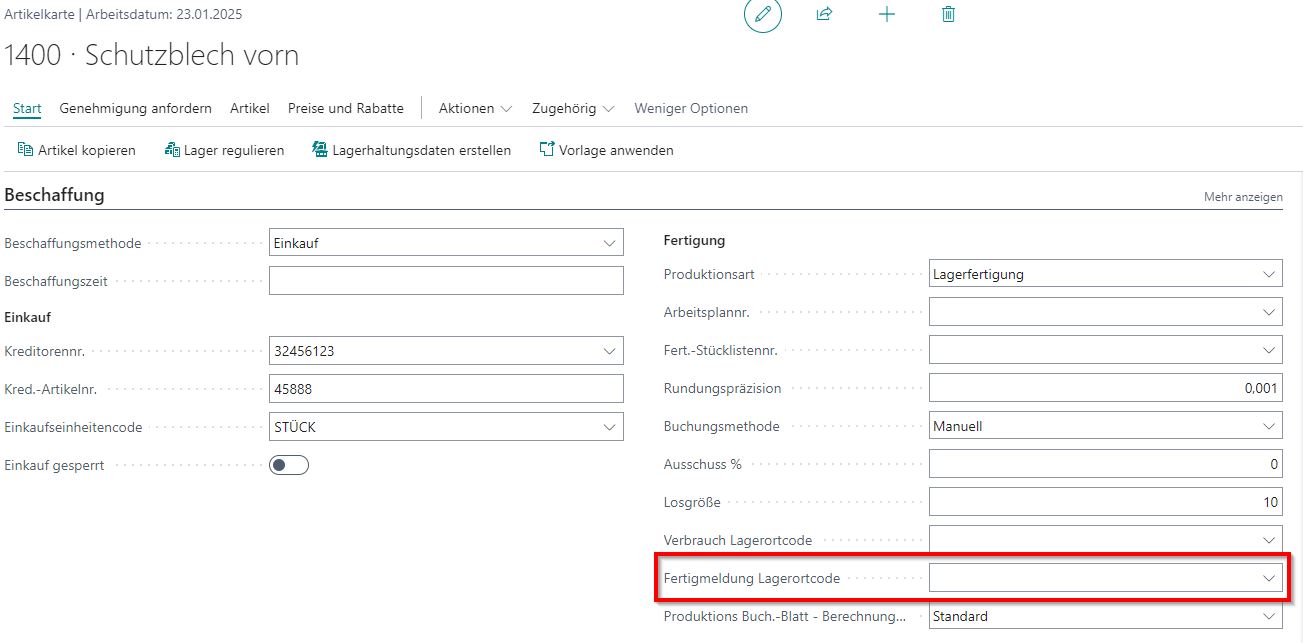Expand the Aktionen menu
This screenshot has width=1303, height=643.
[475, 108]
